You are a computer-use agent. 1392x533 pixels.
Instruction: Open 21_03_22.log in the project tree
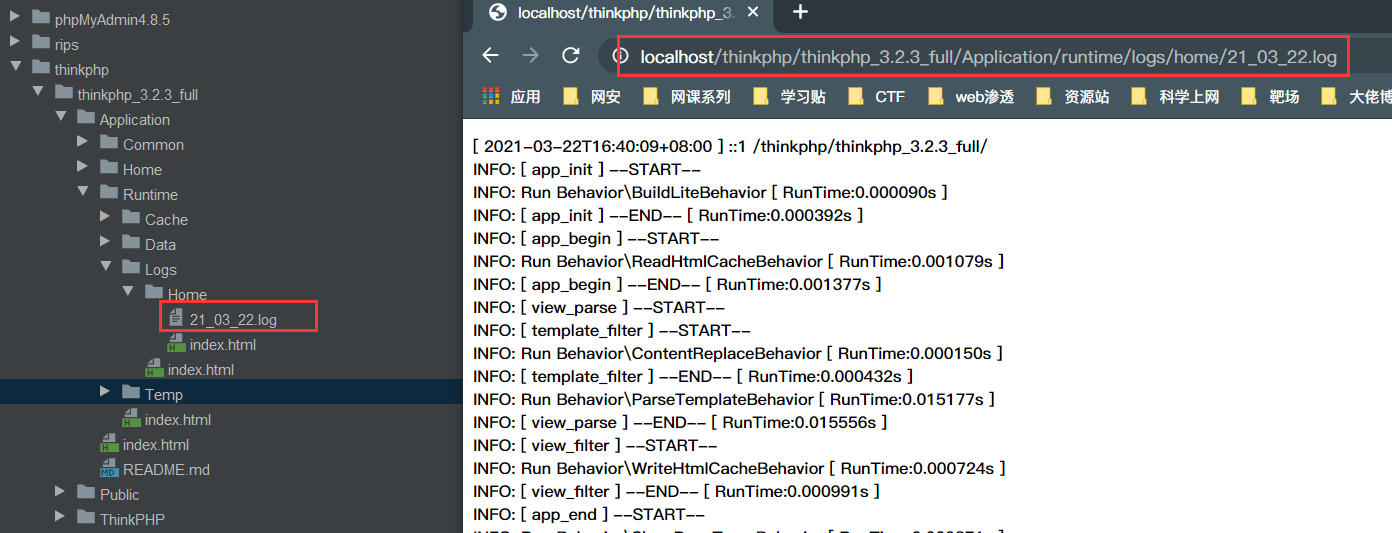coord(233,319)
